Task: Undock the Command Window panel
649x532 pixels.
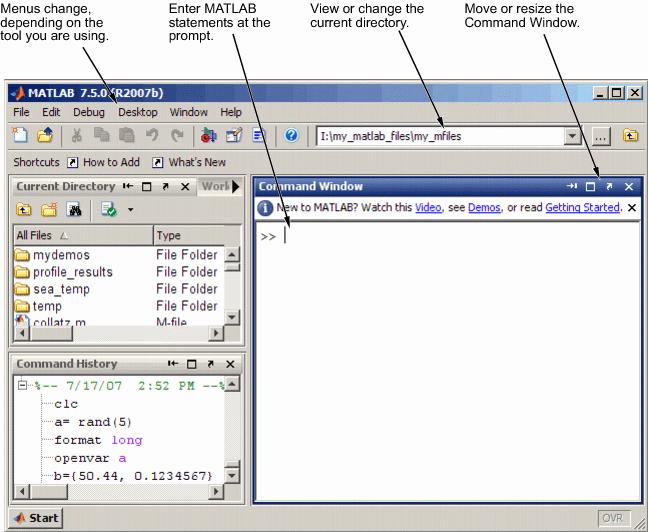Action: [609, 187]
